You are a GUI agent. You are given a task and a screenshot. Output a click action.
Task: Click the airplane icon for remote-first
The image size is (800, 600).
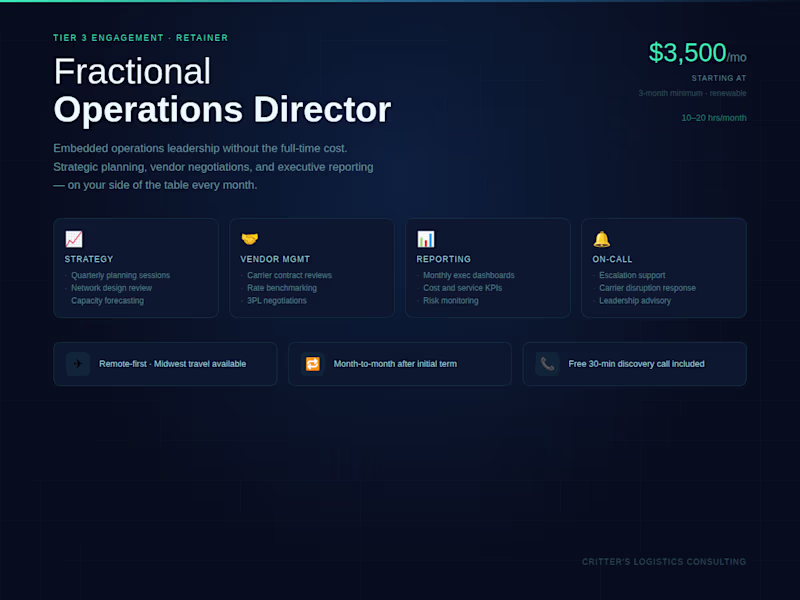(x=78, y=364)
